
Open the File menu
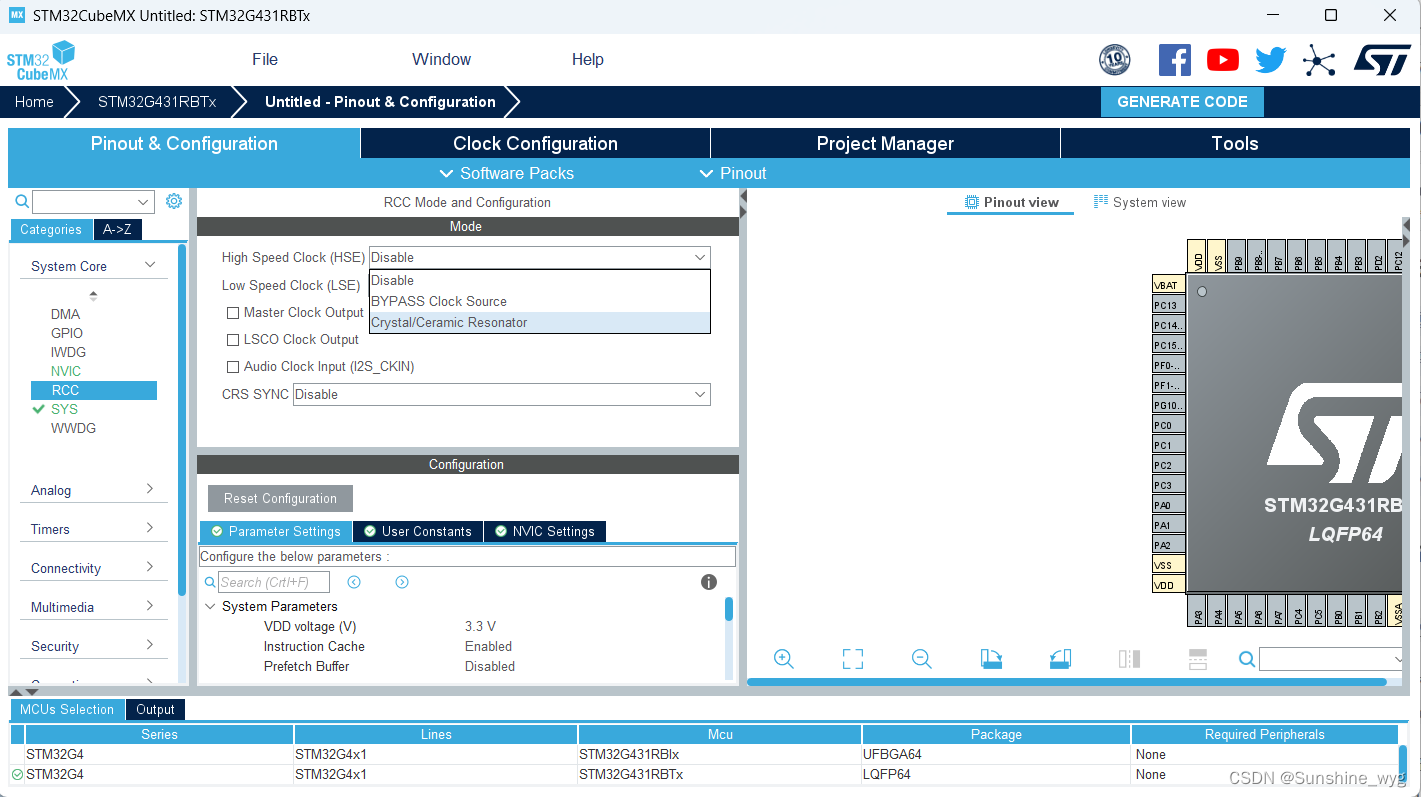tap(265, 59)
